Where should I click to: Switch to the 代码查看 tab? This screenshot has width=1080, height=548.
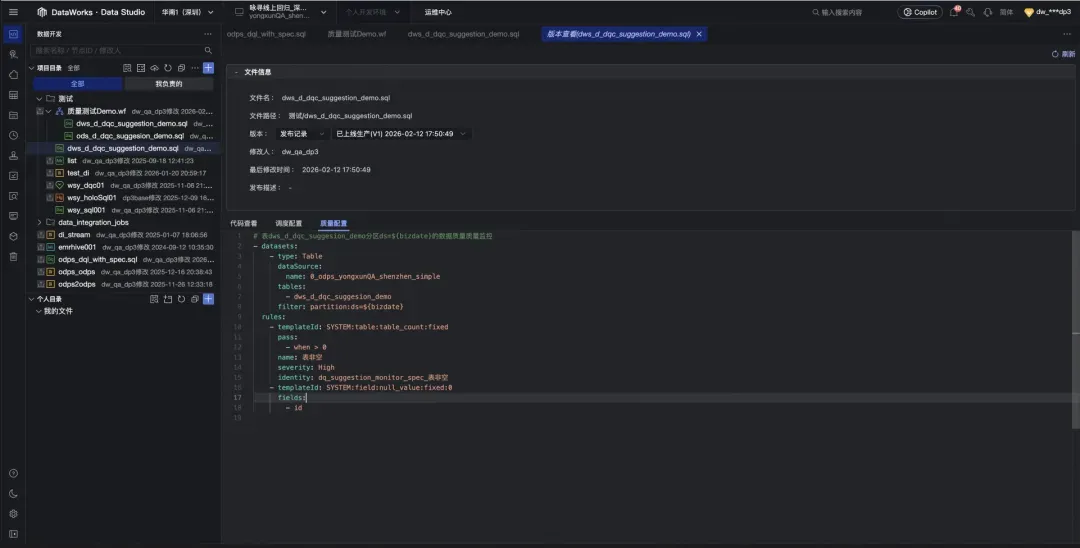pyautogui.click(x=243, y=223)
